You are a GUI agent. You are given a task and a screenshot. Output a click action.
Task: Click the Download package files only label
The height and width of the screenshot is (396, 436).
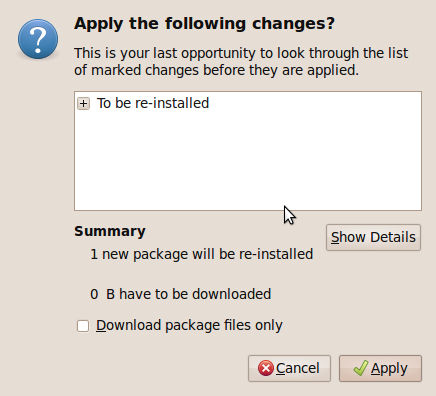tap(189, 325)
